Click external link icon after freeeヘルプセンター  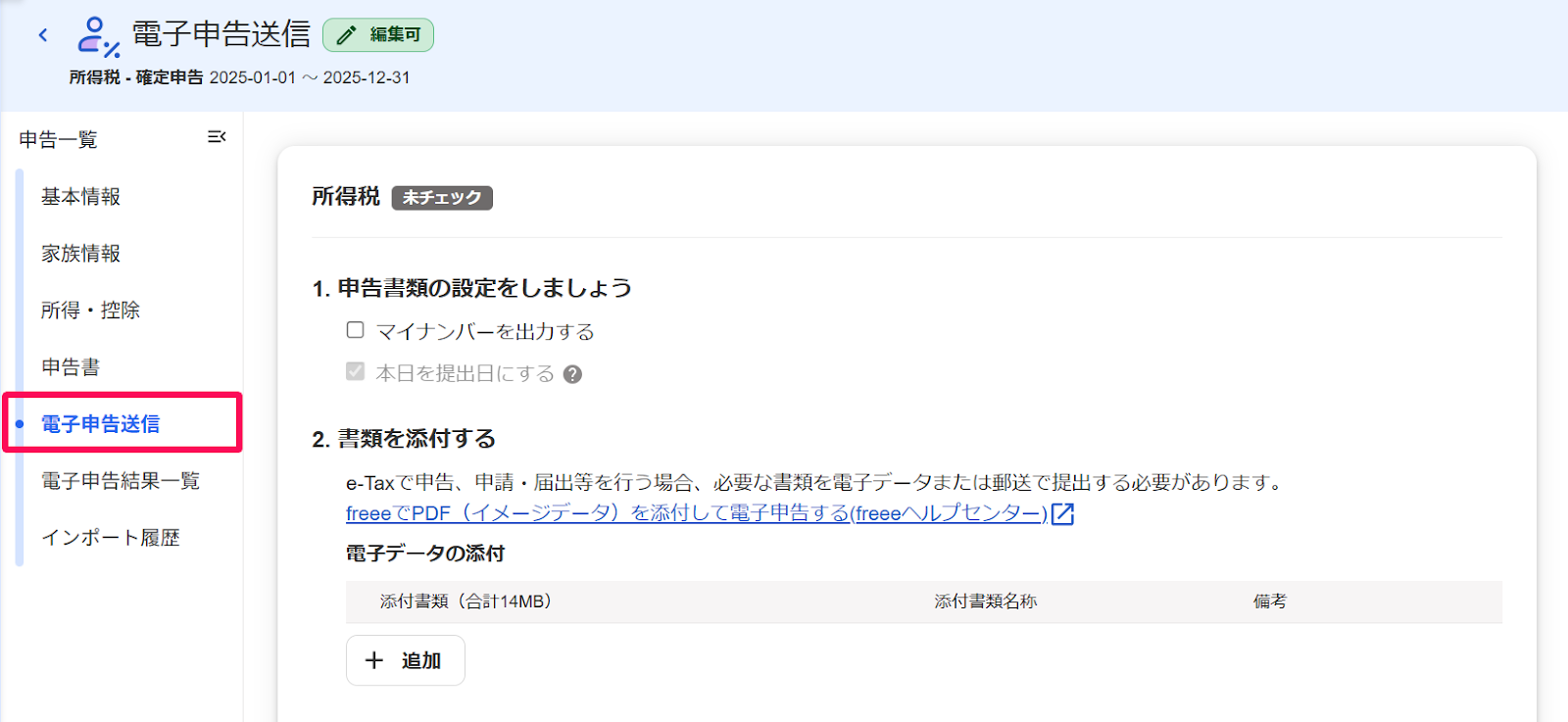(1062, 513)
